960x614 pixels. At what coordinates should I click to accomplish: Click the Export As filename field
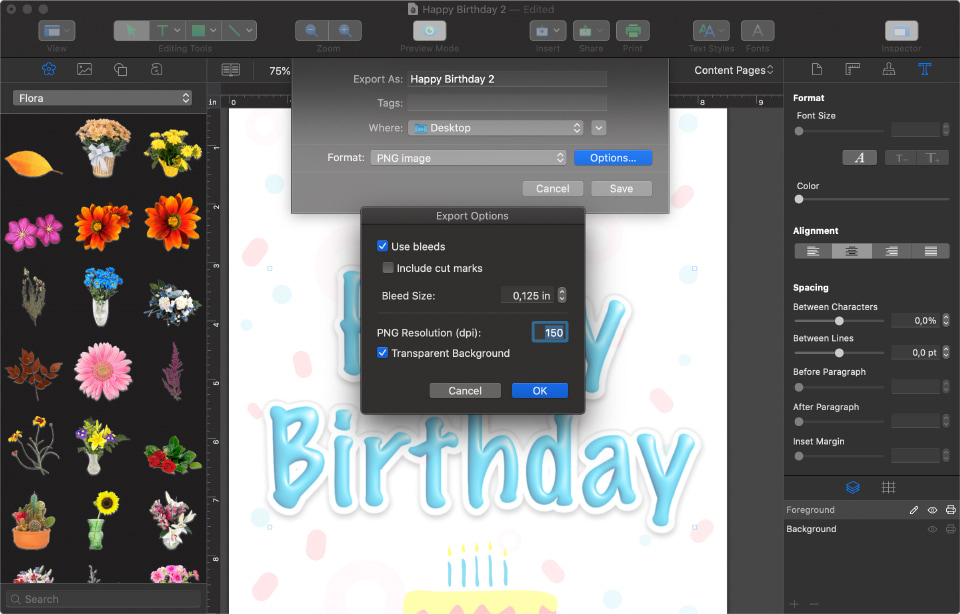[x=507, y=79]
